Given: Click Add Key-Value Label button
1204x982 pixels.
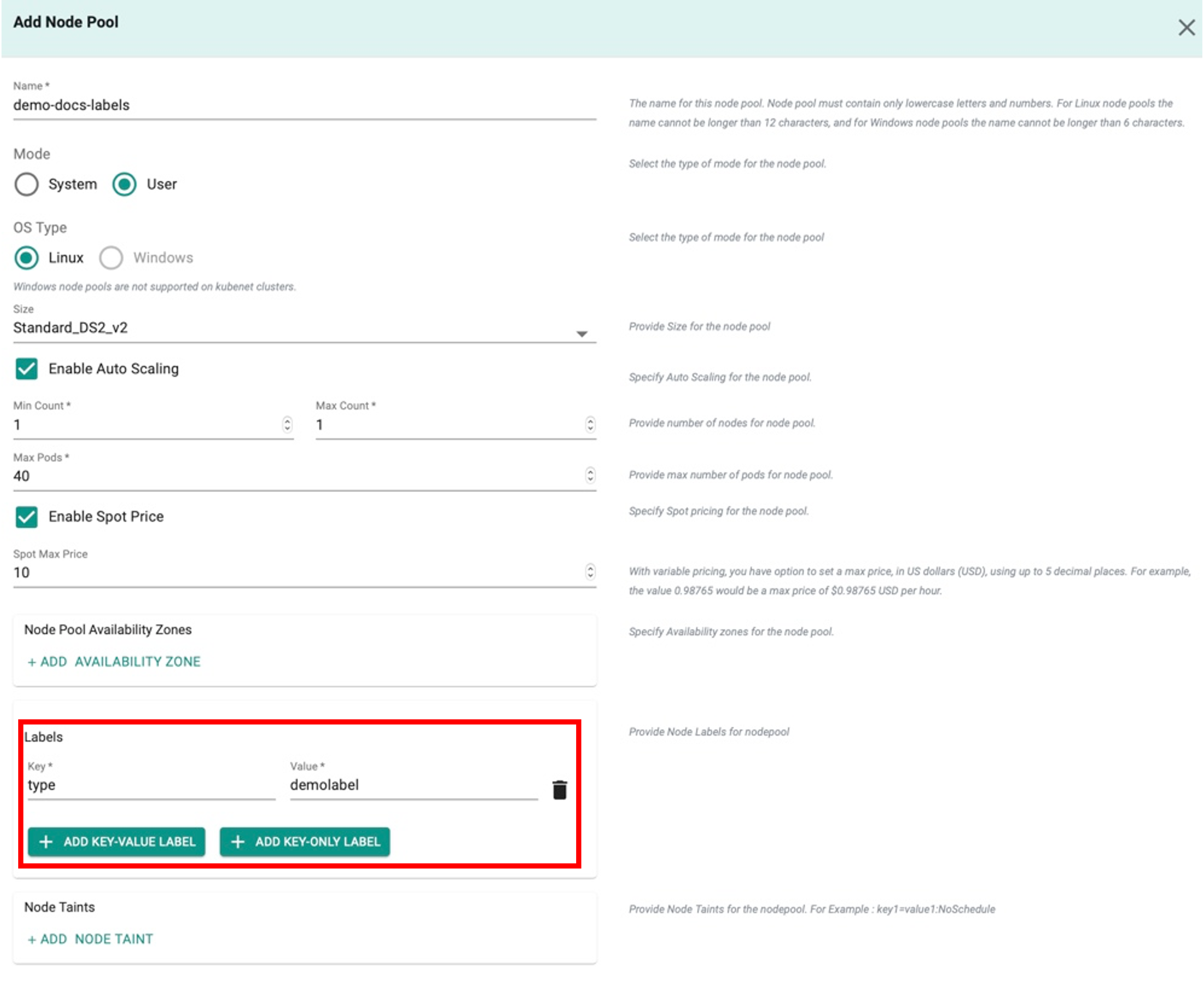Looking at the screenshot, I should 117,842.
